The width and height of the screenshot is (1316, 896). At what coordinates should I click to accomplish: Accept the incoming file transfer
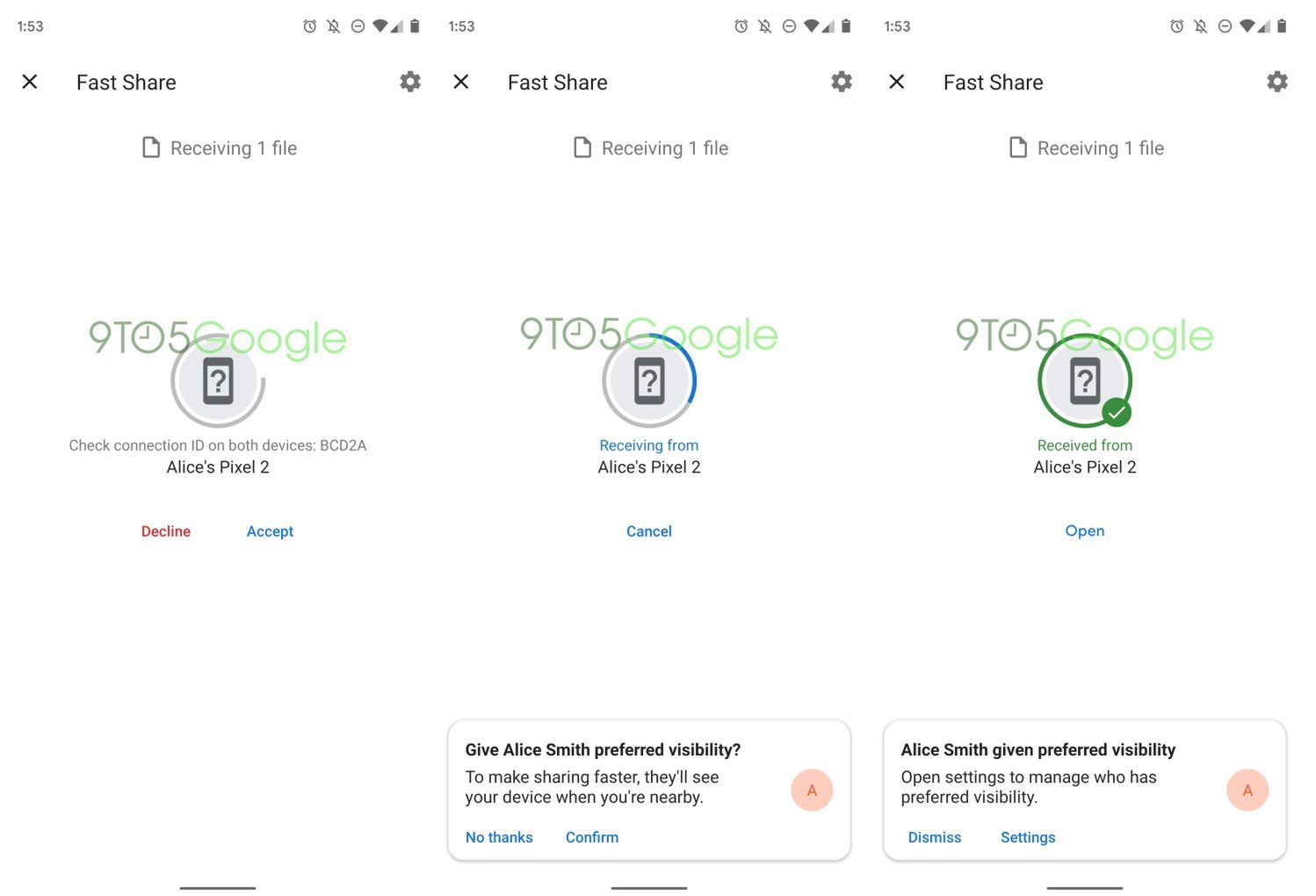270,531
